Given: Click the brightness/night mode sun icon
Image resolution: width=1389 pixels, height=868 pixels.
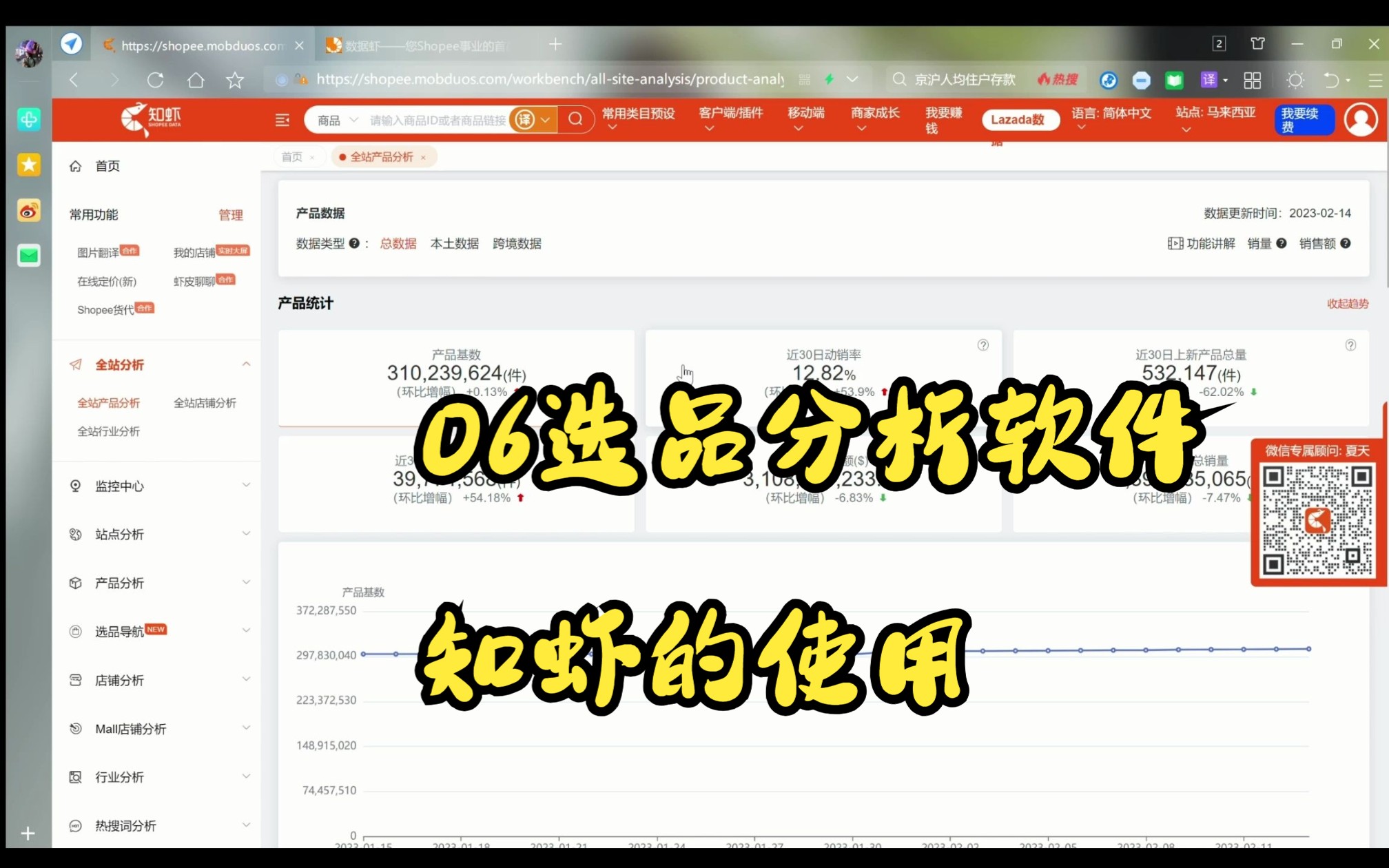Looking at the screenshot, I should pyautogui.click(x=1295, y=80).
